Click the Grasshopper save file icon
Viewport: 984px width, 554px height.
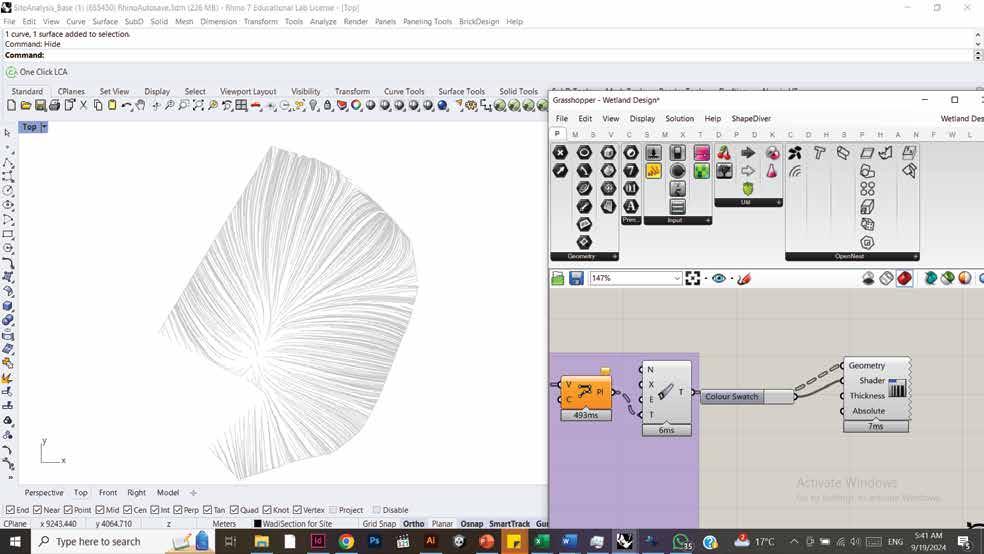coord(576,278)
